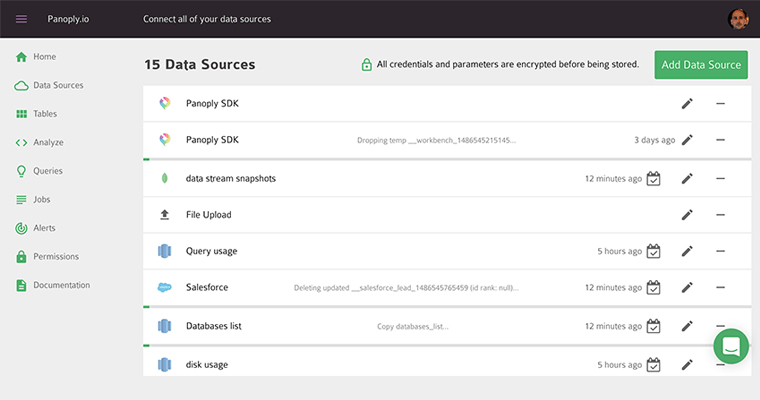Screen dimensions: 760x400
Task: Select the disk usage source name
Action: tap(206, 365)
